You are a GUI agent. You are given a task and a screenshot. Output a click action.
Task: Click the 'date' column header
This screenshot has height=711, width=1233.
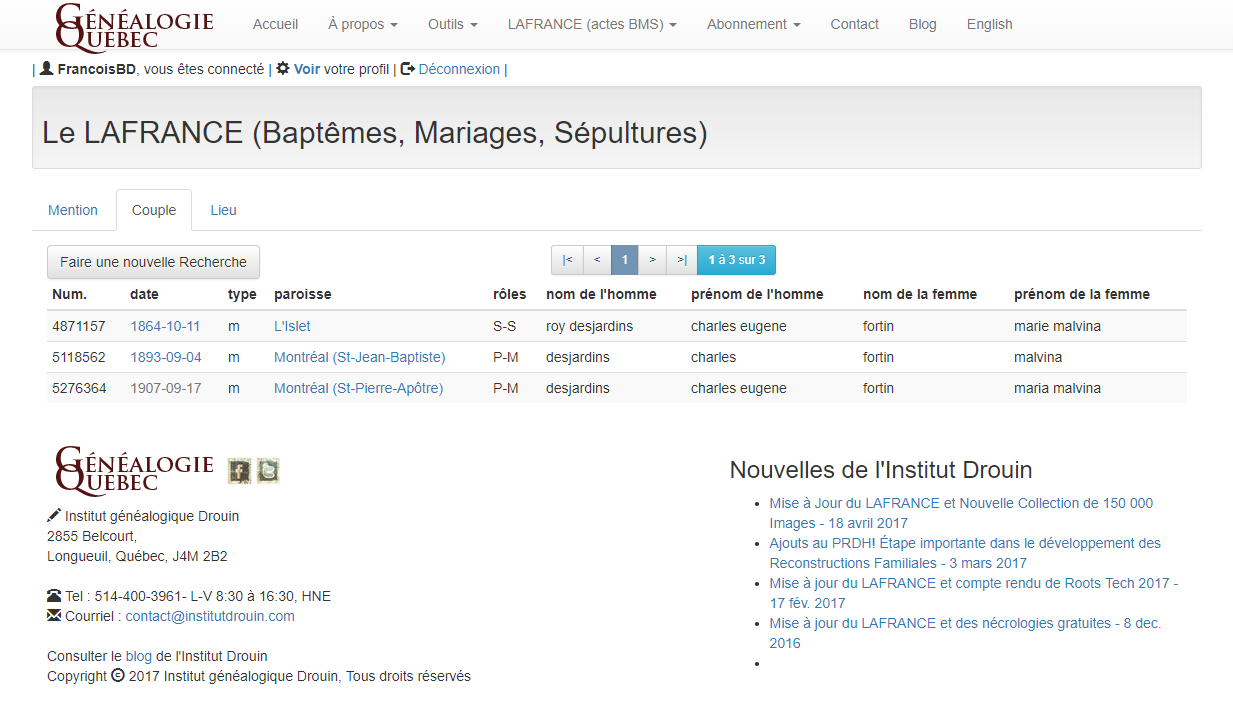pyautogui.click(x=144, y=294)
